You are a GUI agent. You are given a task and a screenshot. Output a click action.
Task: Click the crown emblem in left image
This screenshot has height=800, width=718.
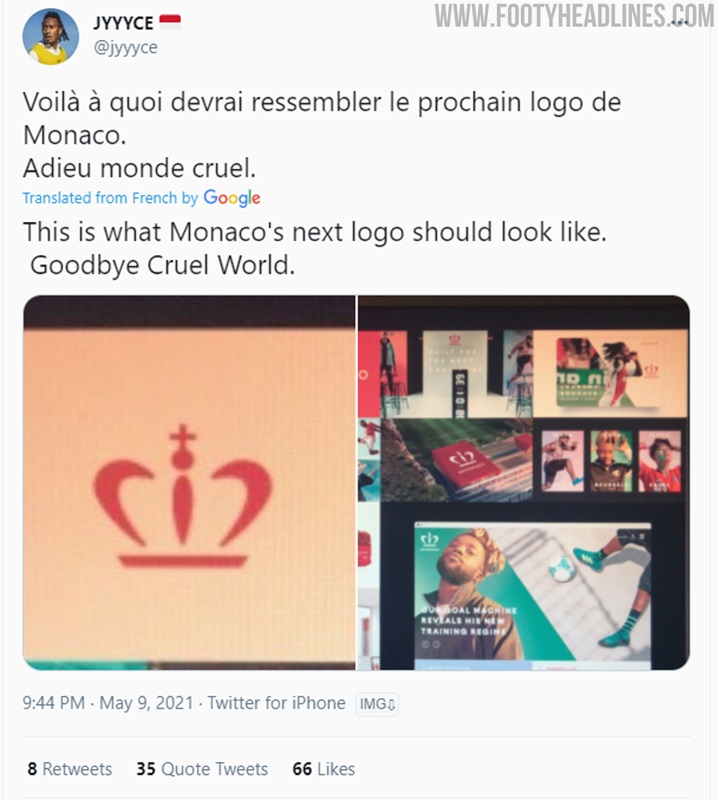click(x=183, y=496)
